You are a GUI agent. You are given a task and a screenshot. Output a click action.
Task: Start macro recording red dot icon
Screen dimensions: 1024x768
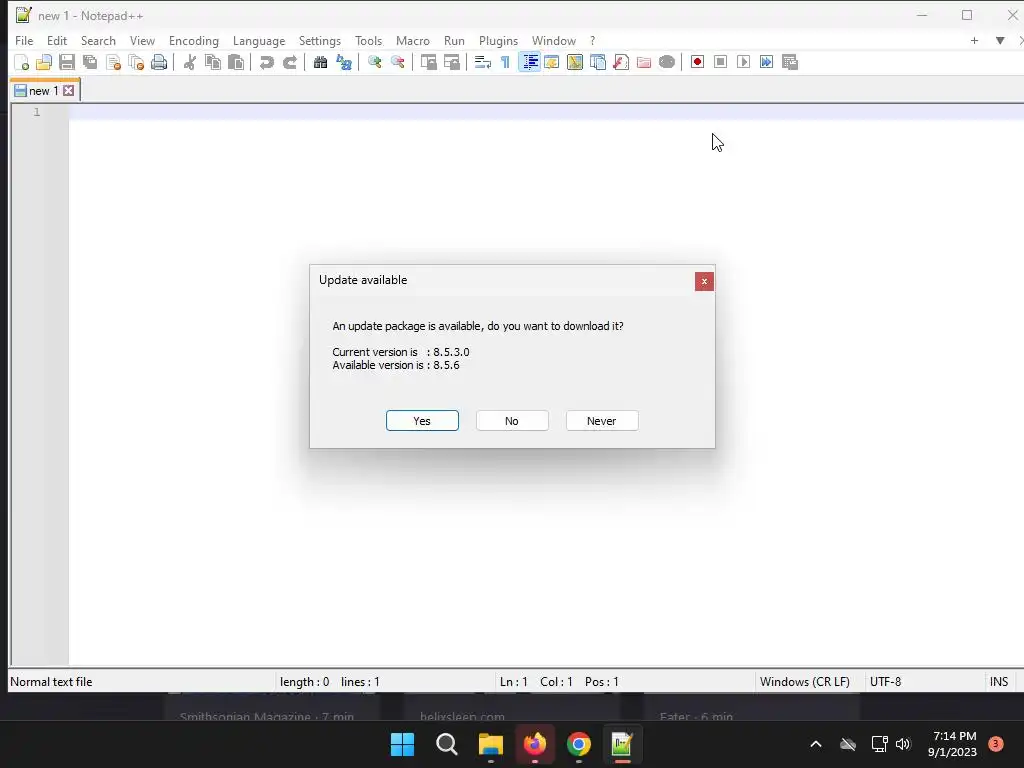(697, 62)
